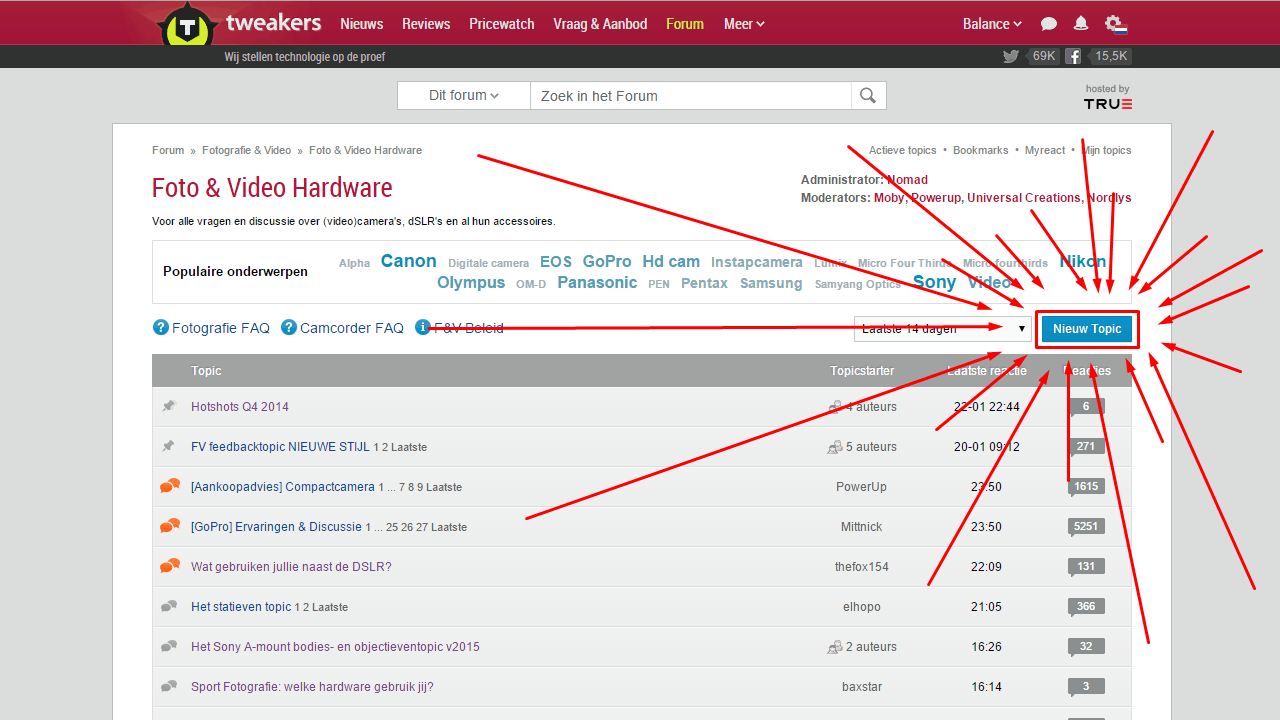1280x720 pixels.
Task: Open administrator Nomad's profile
Action: pos(908,181)
